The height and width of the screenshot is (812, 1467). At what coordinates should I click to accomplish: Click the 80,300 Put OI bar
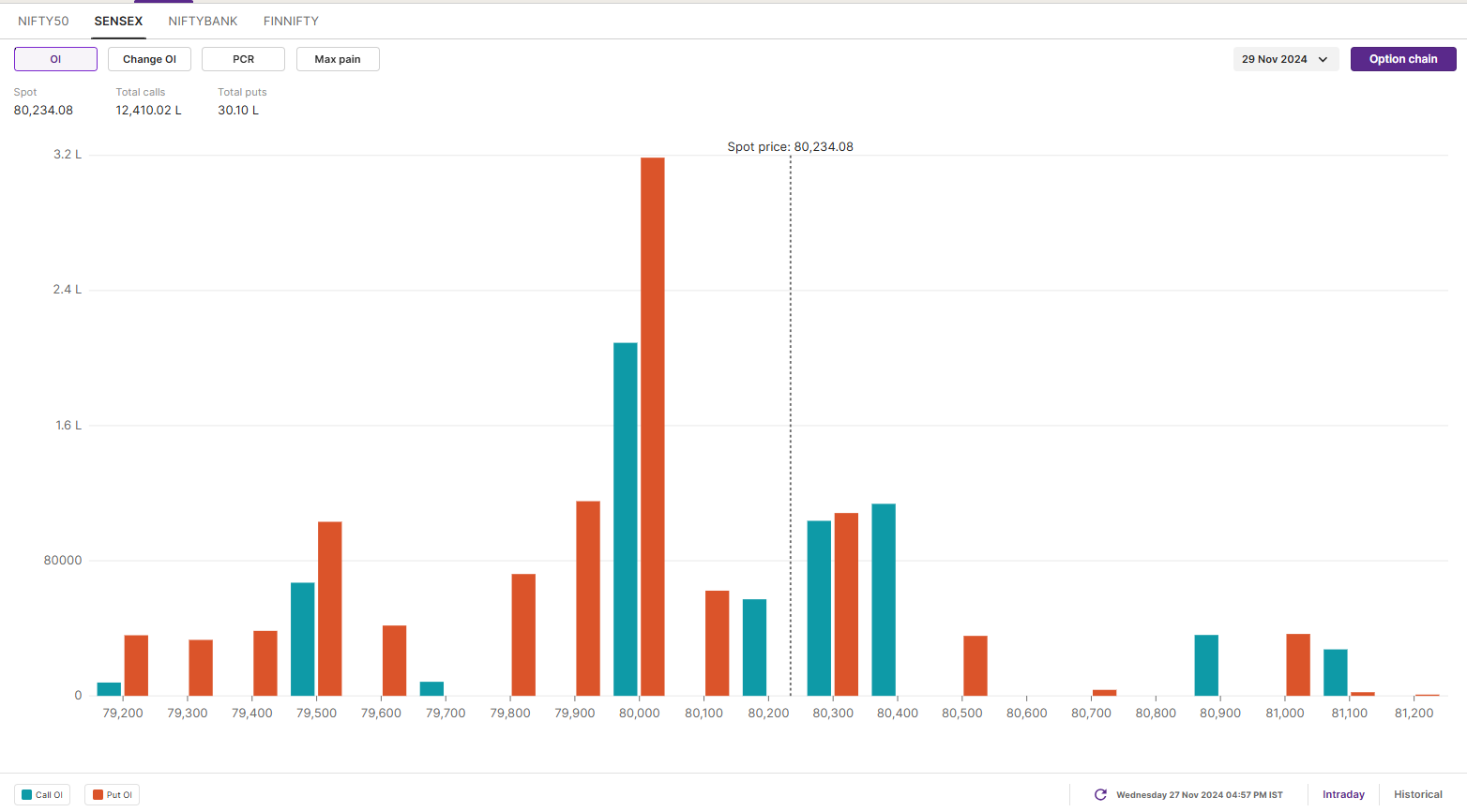point(846,605)
